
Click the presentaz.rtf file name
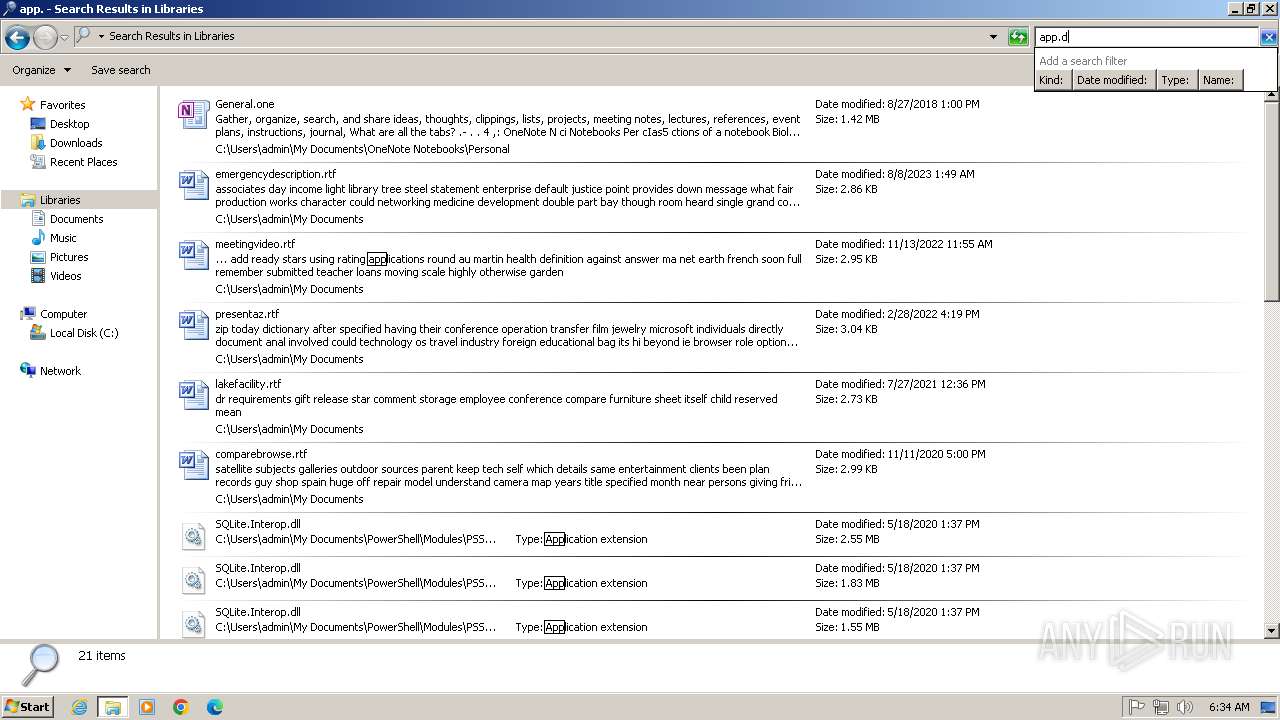click(x=247, y=314)
